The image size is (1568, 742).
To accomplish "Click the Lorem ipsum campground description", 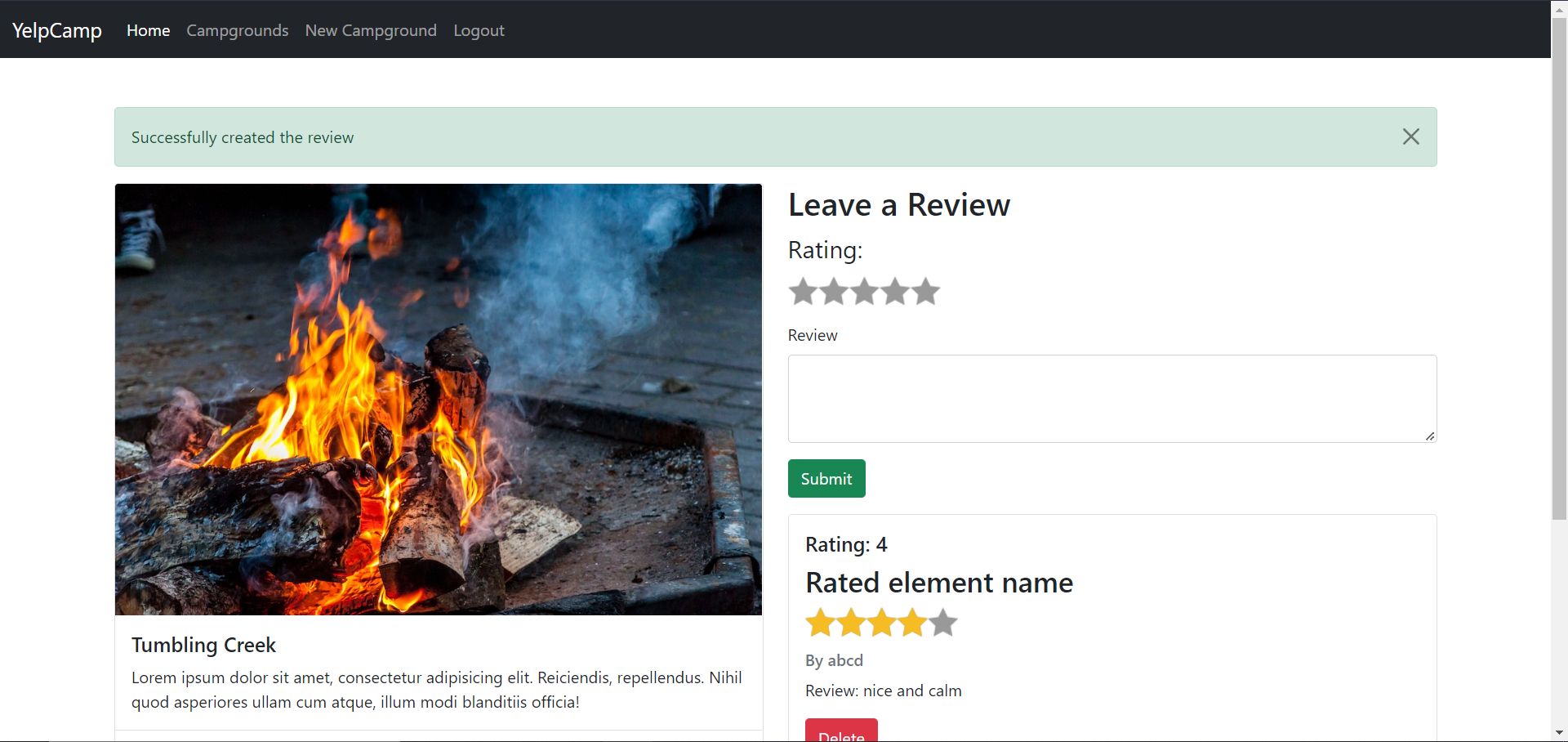I will (x=437, y=690).
